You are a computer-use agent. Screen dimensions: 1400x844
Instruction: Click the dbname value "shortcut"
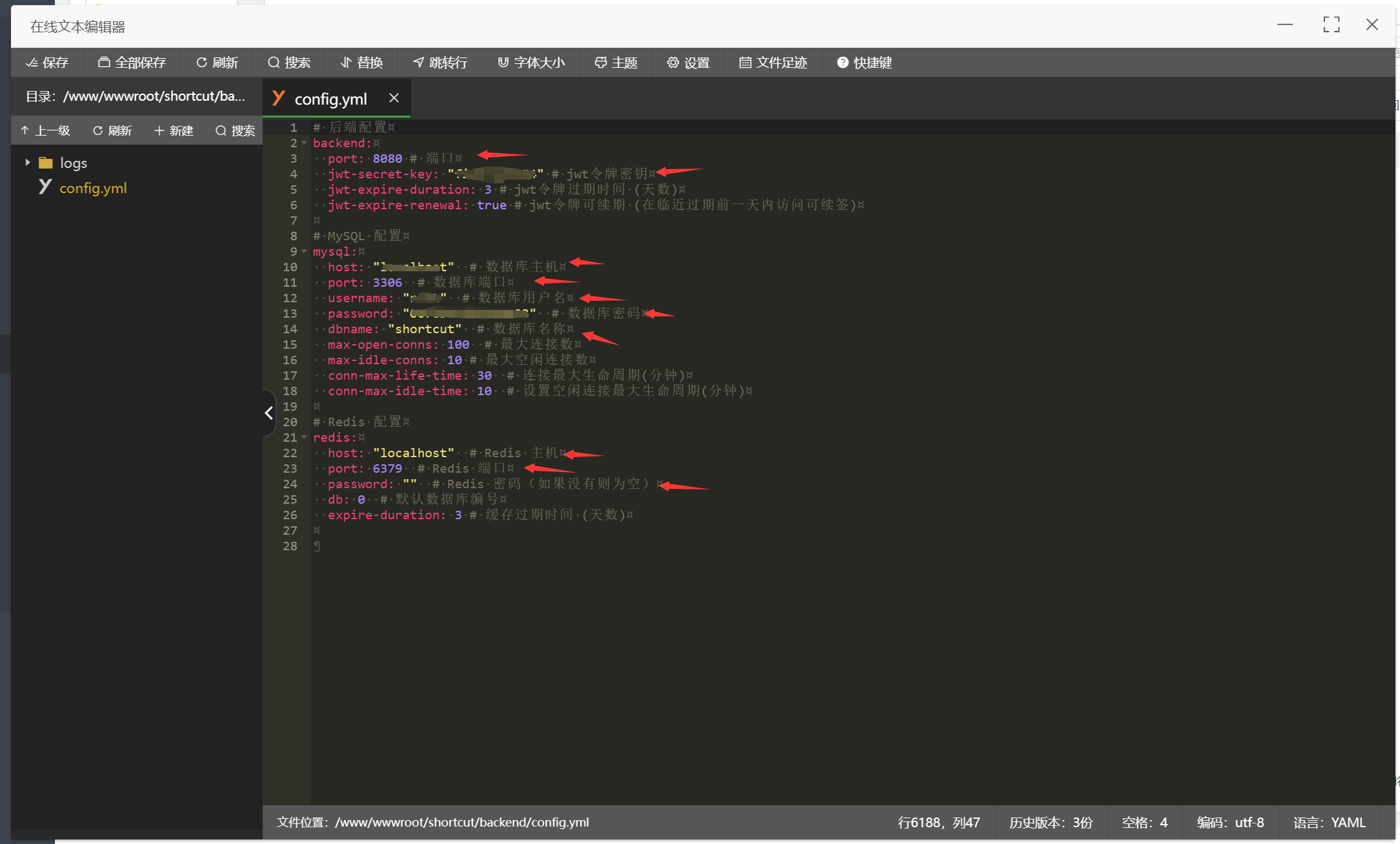point(425,329)
